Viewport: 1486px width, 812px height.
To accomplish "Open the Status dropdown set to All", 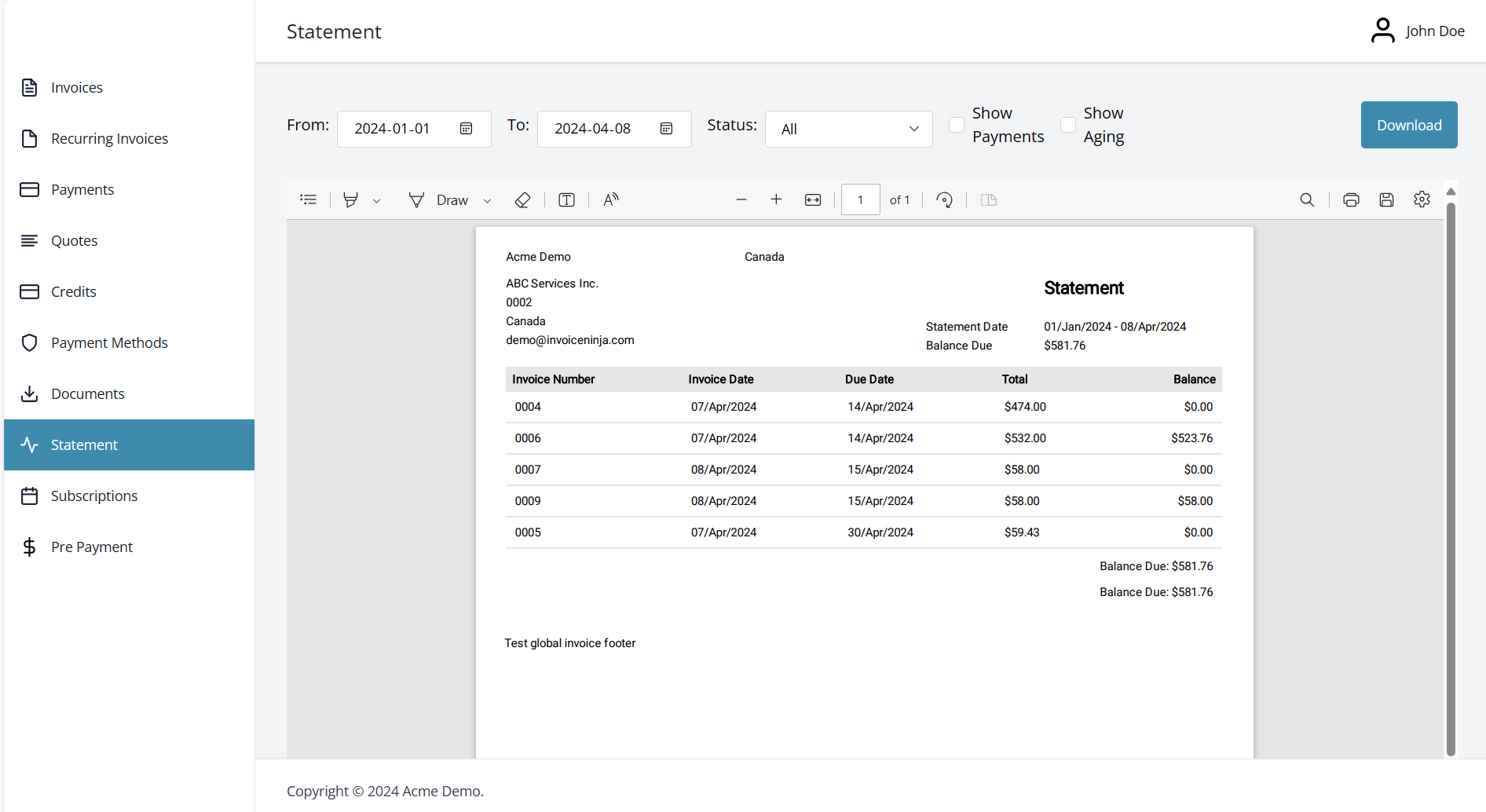I will [x=848, y=129].
